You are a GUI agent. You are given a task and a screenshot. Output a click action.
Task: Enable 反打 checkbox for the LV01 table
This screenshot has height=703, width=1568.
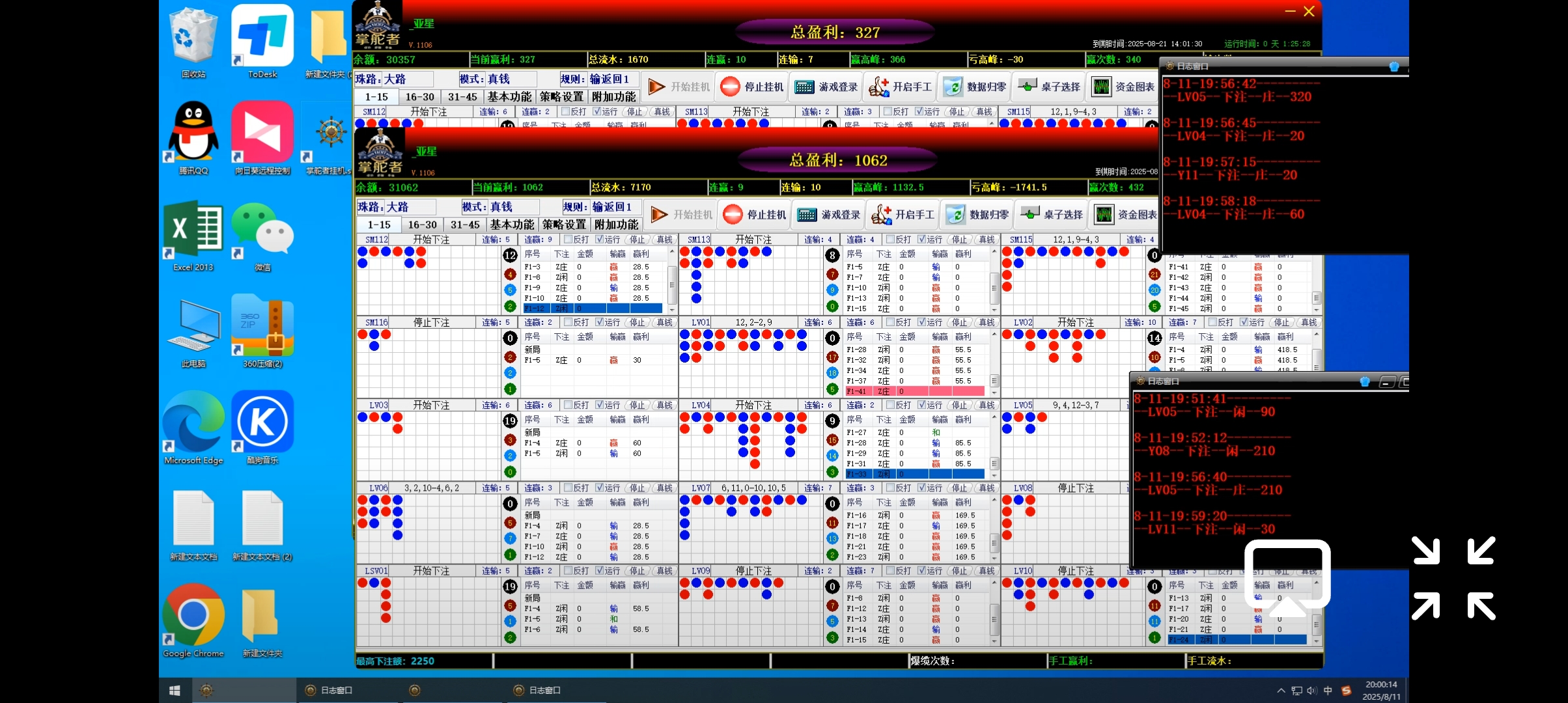pos(890,322)
